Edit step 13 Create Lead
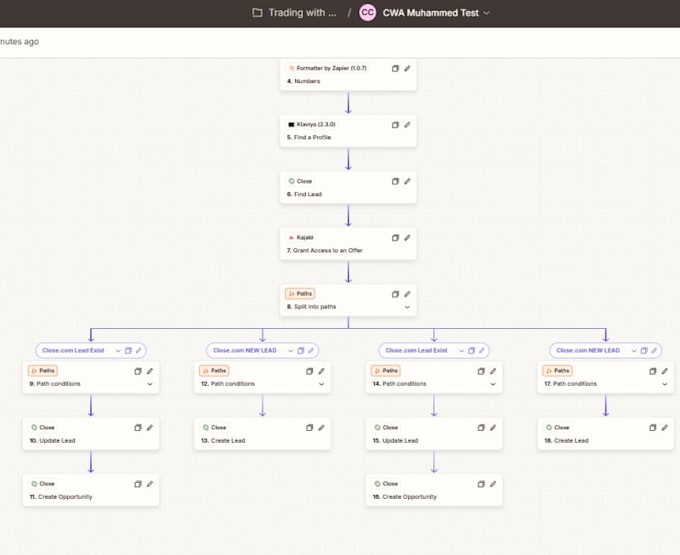Screen dimensions: 680x555 [321, 427]
